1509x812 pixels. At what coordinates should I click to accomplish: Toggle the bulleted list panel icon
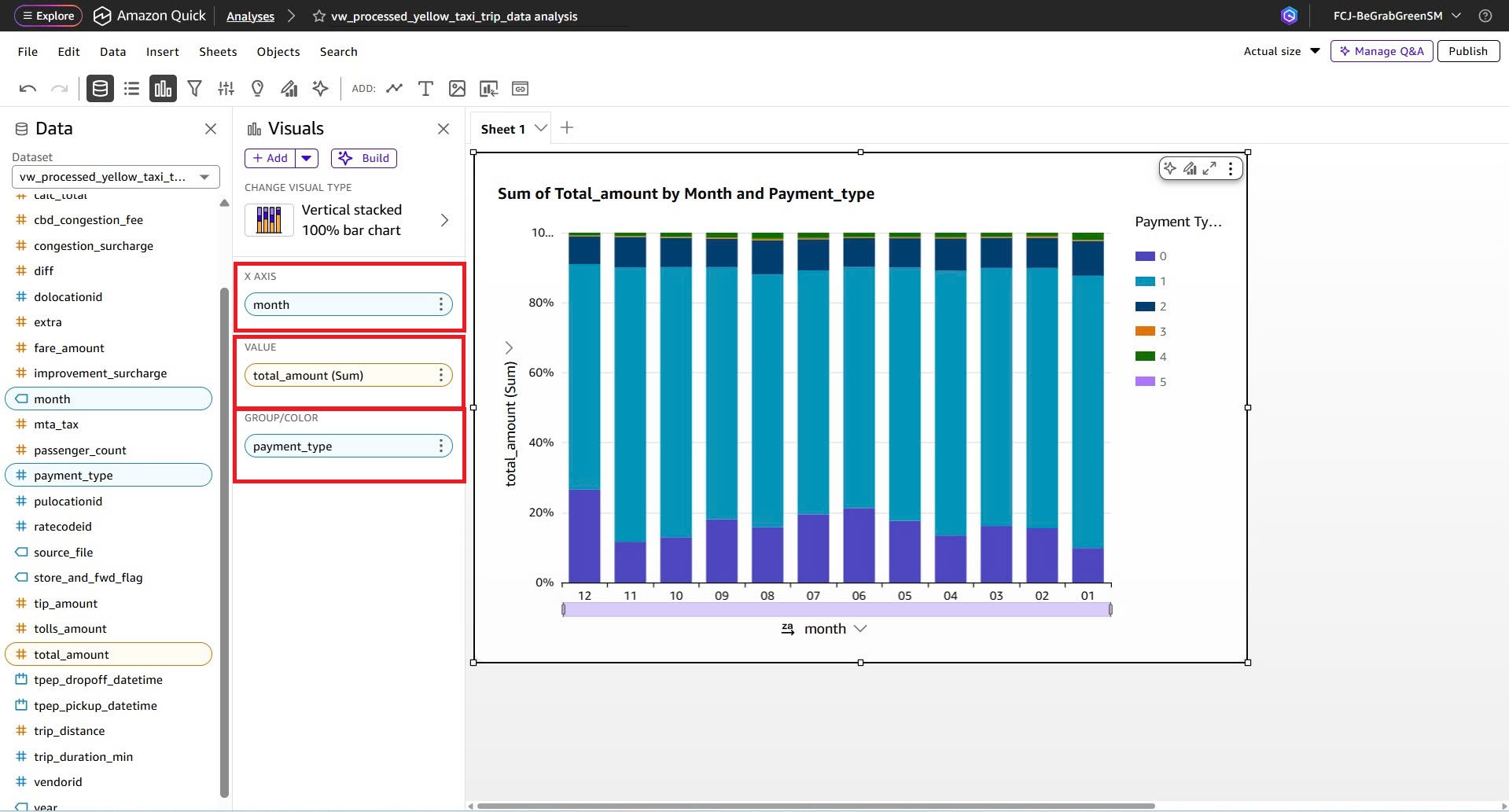pyautogui.click(x=131, y=89)
